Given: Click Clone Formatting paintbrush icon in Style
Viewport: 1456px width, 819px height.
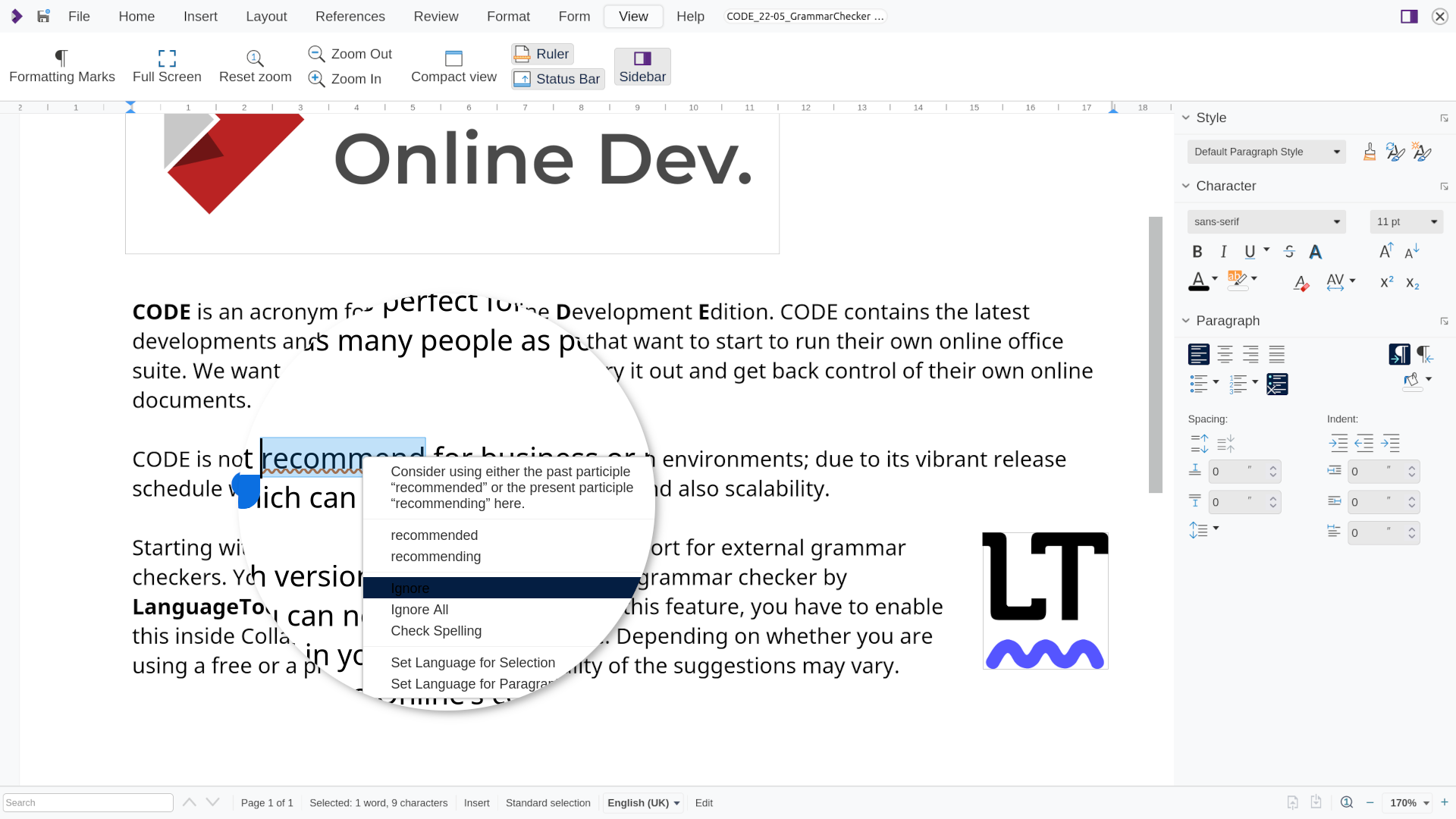Looking at the screenshot, I should coord(1370,152).
